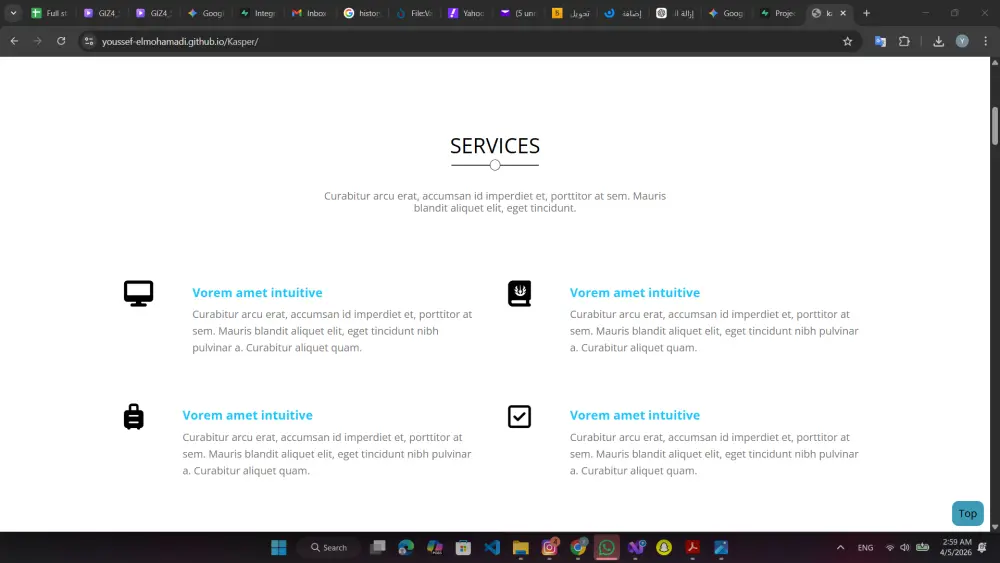Switch to the 'histor' Google tab
Screen dimensions: 1000x563
click(362, 13)
